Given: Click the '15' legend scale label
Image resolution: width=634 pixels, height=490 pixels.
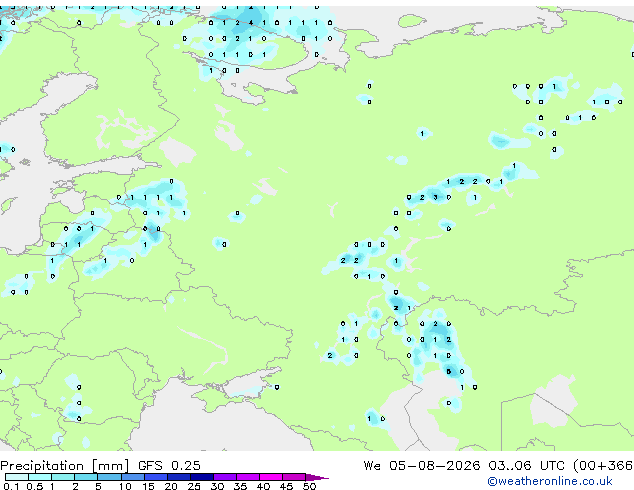Looking at the screenshot, I should pyautogui.click(x=148, y=486).
